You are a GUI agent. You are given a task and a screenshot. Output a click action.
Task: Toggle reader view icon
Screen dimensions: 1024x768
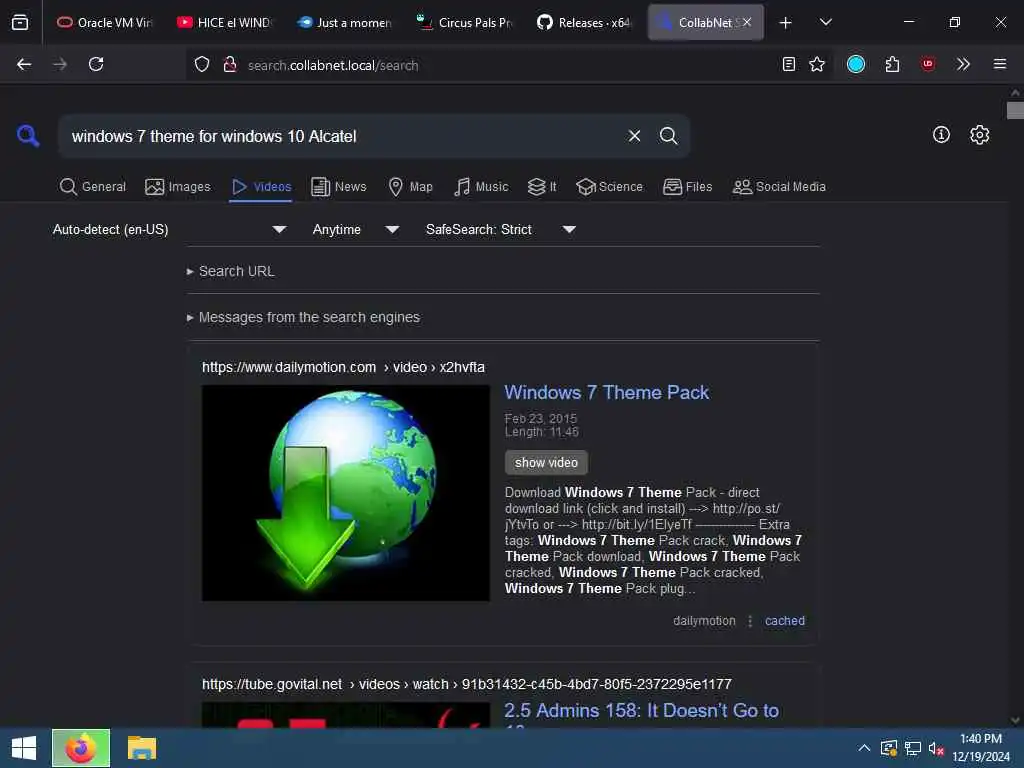point(789,64)
